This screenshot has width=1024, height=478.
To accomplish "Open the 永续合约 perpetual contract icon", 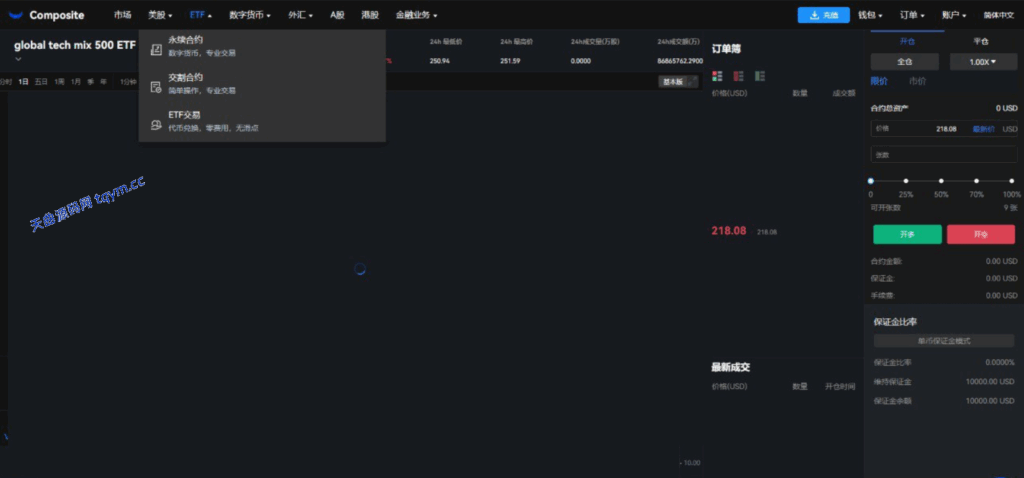I will (x=155, y=46).
